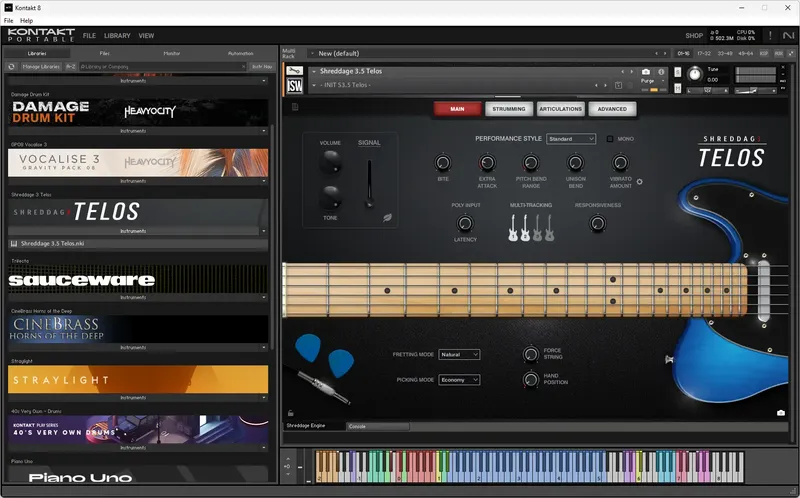Adjust the instrument volume slider

point(755,90)
